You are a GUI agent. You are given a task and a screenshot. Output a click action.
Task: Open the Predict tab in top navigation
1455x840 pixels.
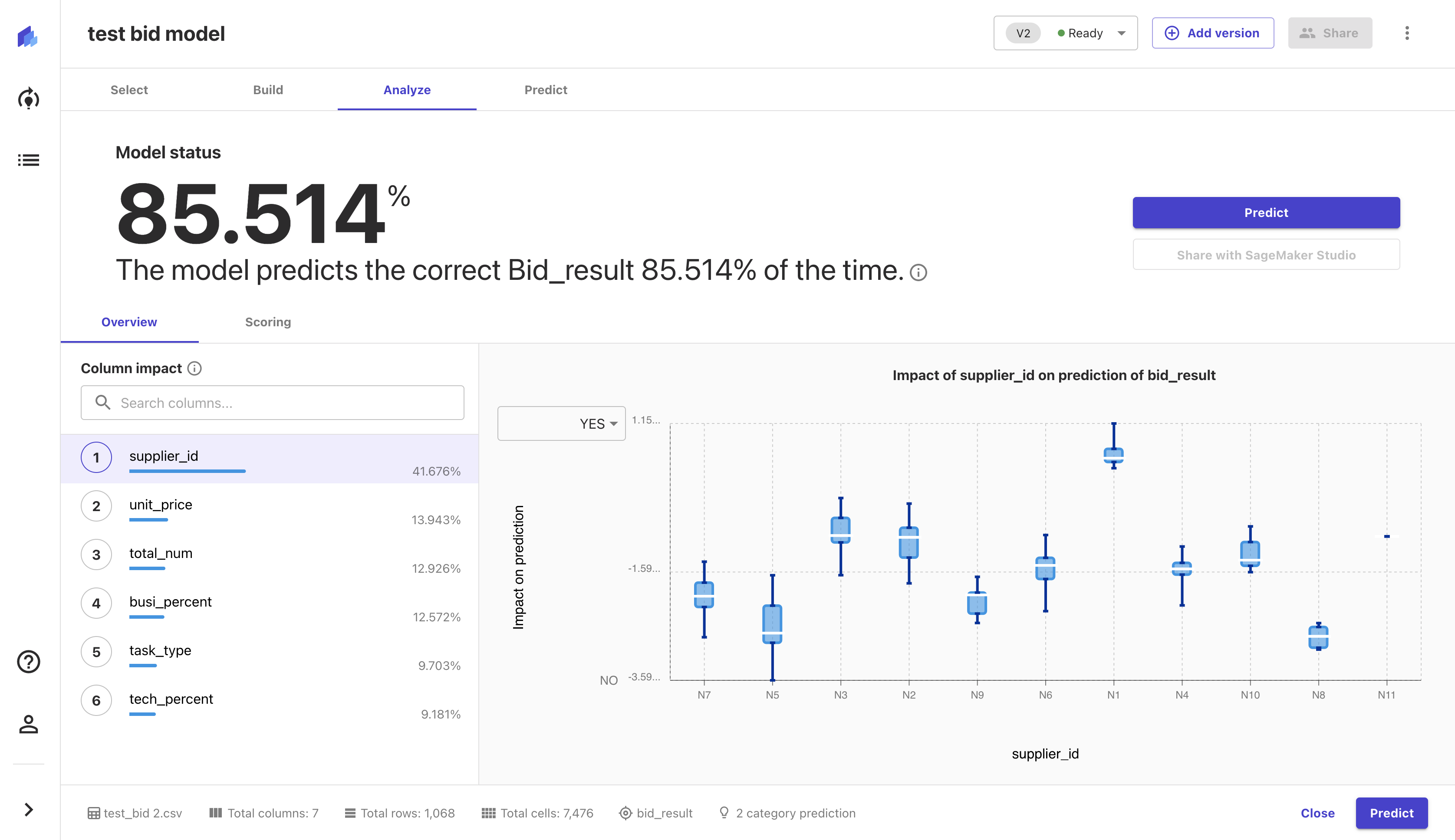pos(546,89)
